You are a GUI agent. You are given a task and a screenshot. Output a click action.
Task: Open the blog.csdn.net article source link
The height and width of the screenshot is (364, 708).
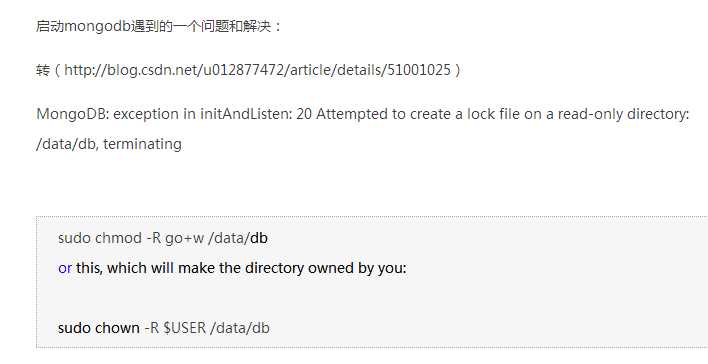pos(257,70)
